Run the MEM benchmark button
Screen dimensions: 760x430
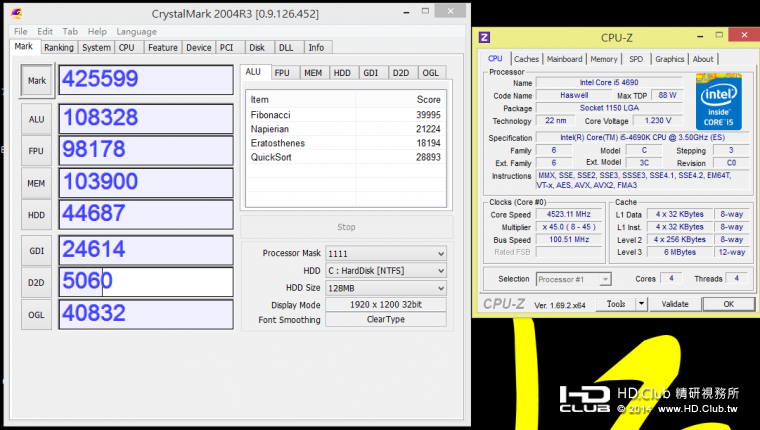36,183
